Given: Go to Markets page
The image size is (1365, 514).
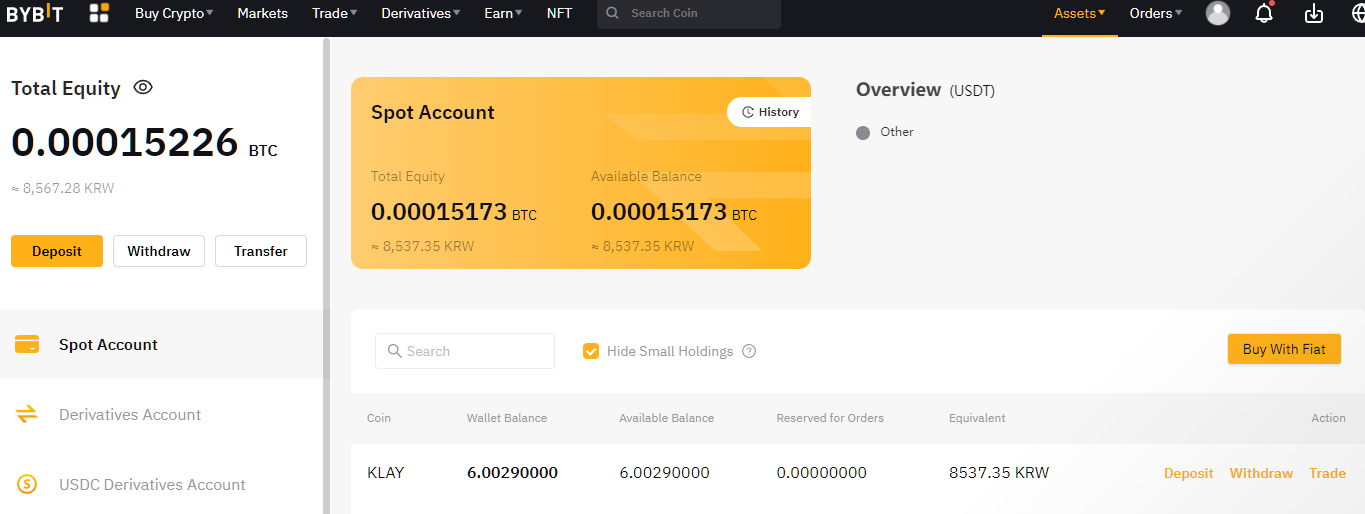Looking at the screenshot, I should pos(262,13).
